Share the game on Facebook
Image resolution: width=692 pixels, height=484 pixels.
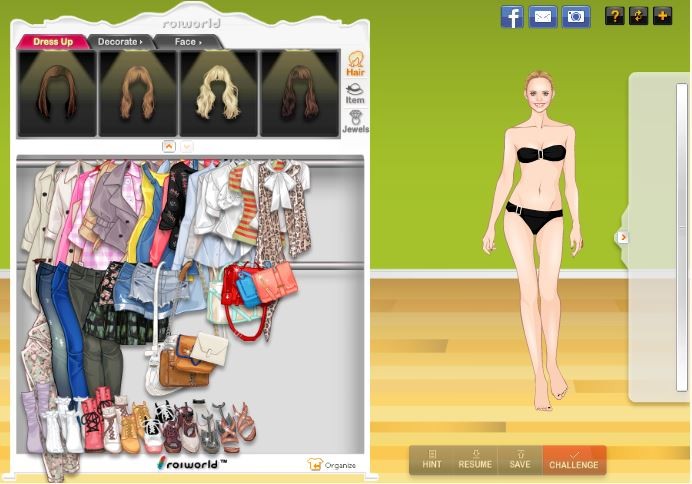coord(512,16)
